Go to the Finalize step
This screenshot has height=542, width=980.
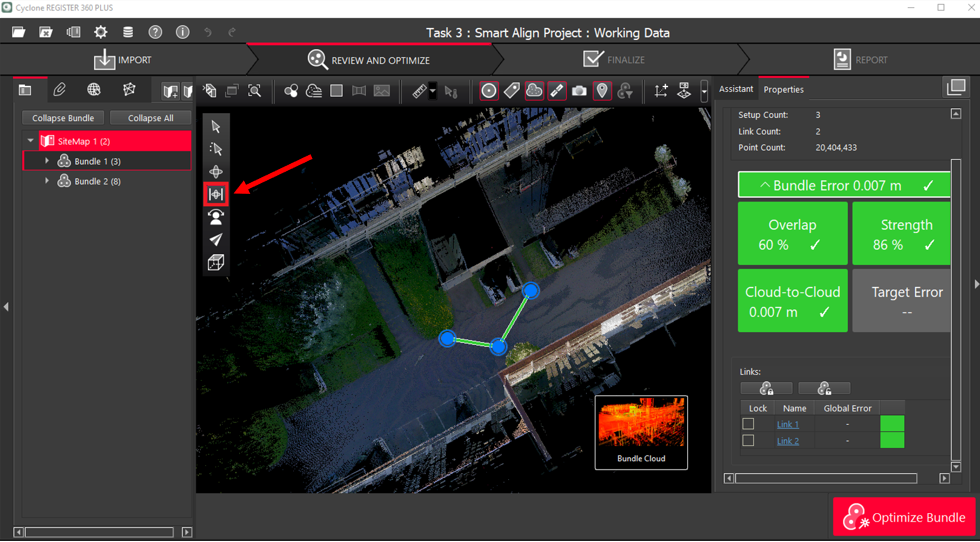[614, 59]
